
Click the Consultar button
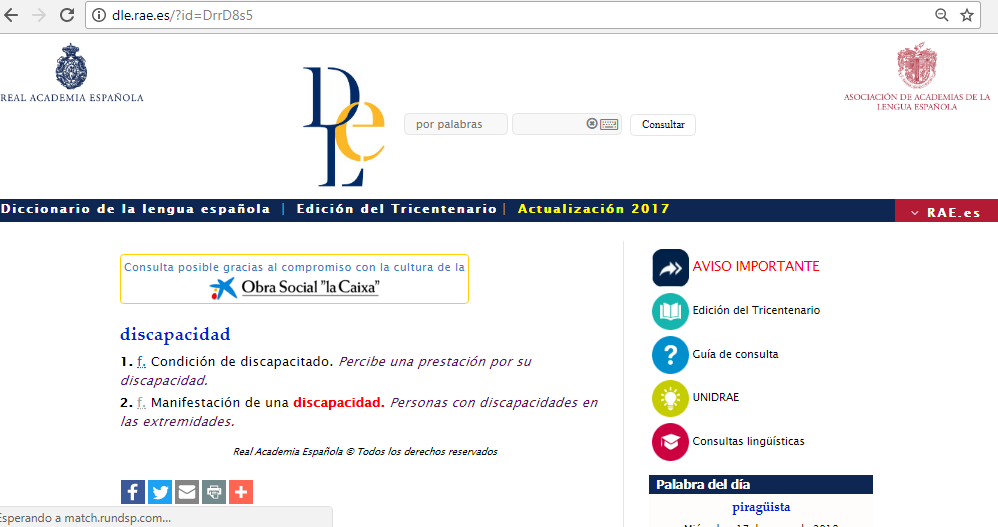tap(663, 125)
